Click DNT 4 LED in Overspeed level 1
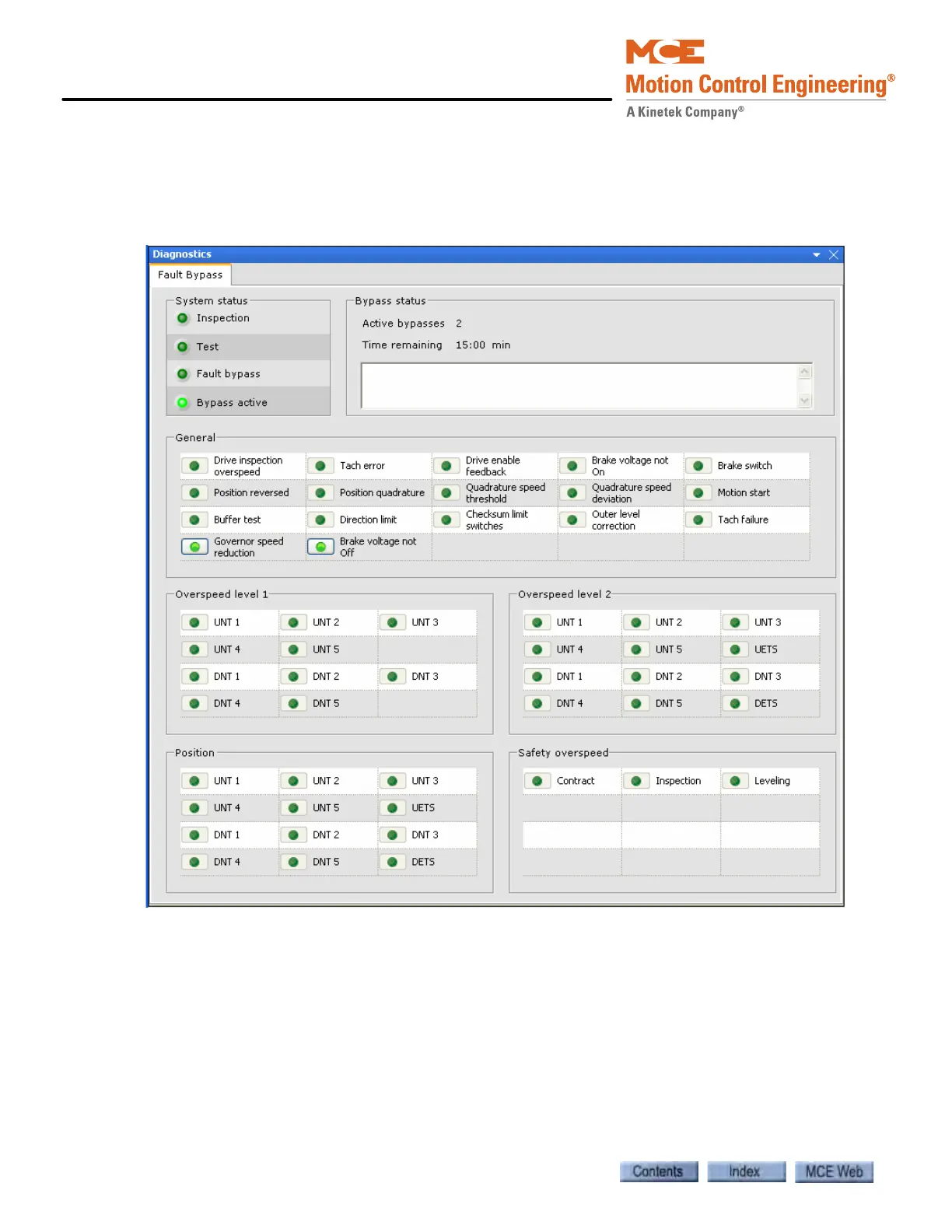952x1232 pixels. (194, 703)
